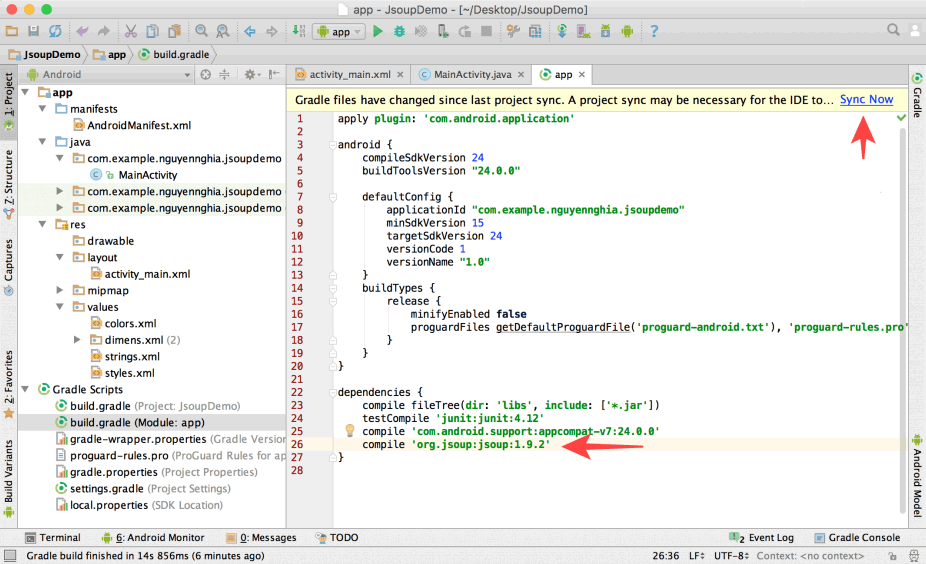Collapse the layout folder
Image resolution: width=926 pixels, height=564 pixels.
[60, 257]
